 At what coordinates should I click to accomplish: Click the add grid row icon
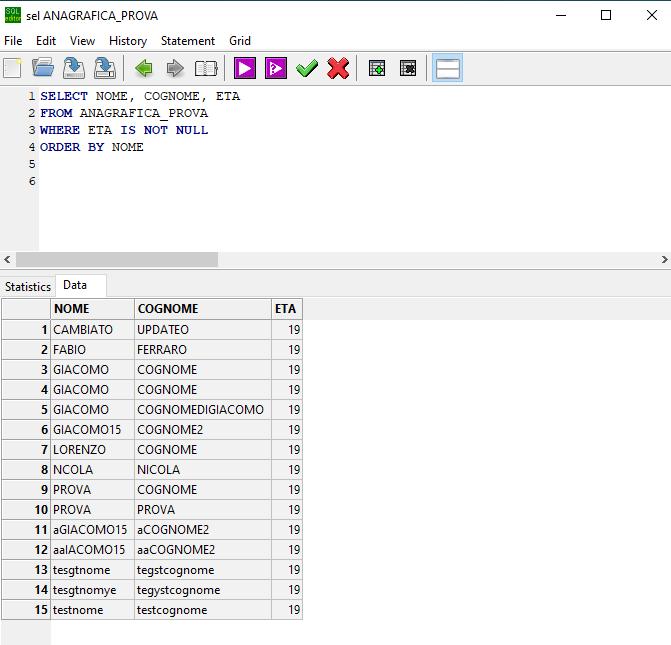pos(377,68)
